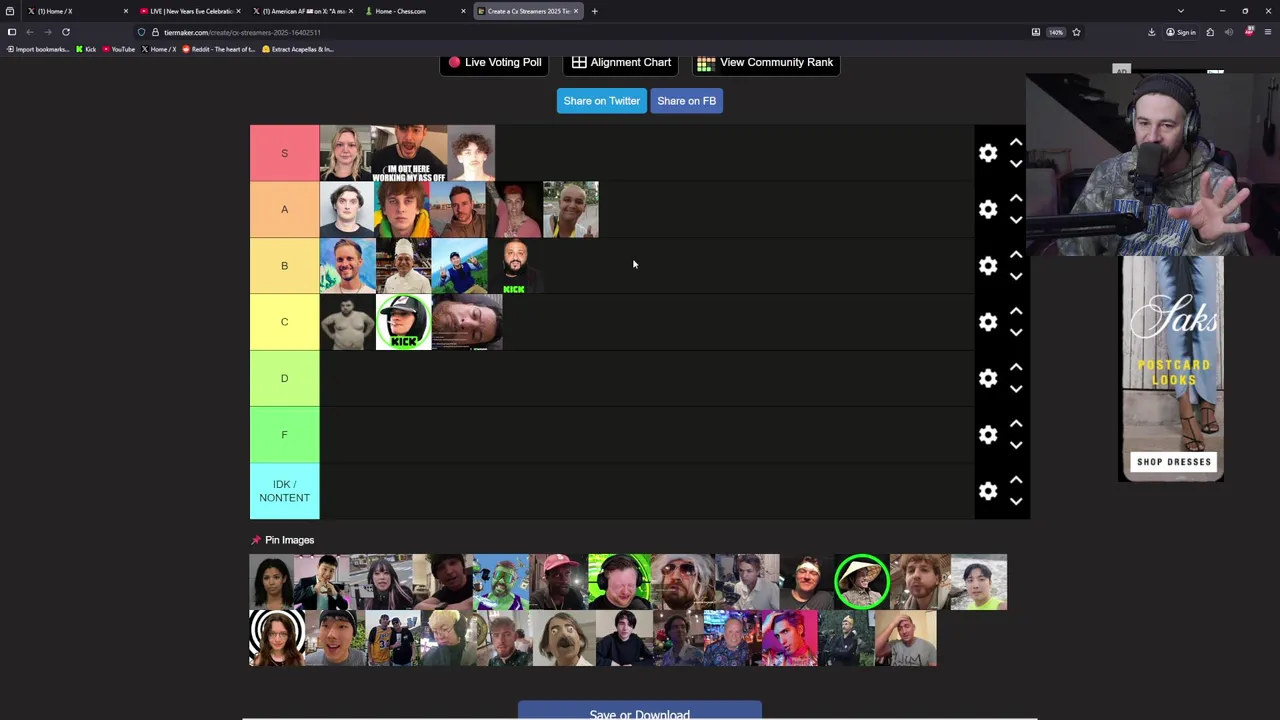Move IDK / NONTENT row up with arrow
This screenshot has width=1280, height=720.
pyautogui.click(x=1016, y=480)
